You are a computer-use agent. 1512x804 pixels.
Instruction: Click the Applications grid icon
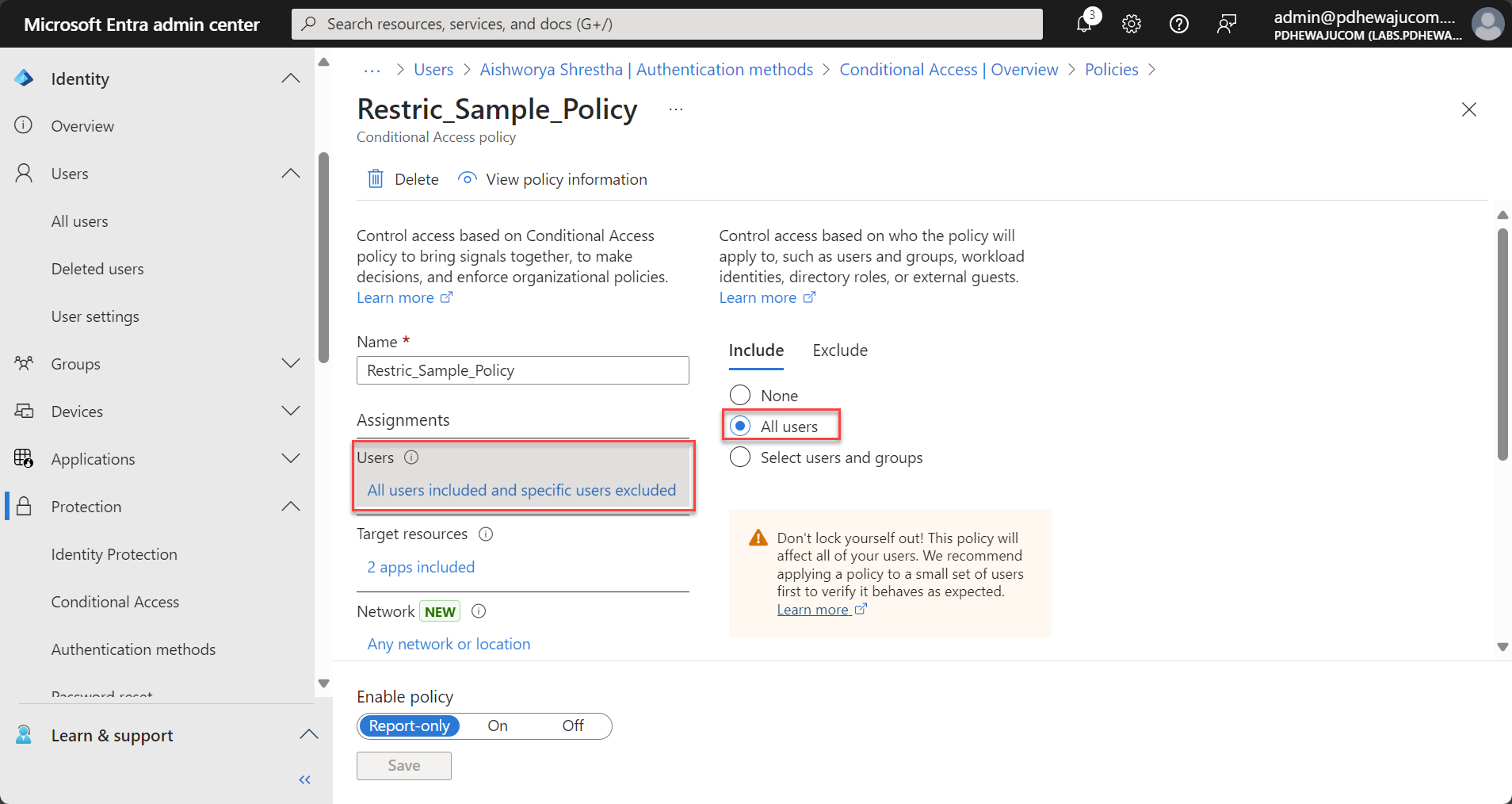[24, 458]
